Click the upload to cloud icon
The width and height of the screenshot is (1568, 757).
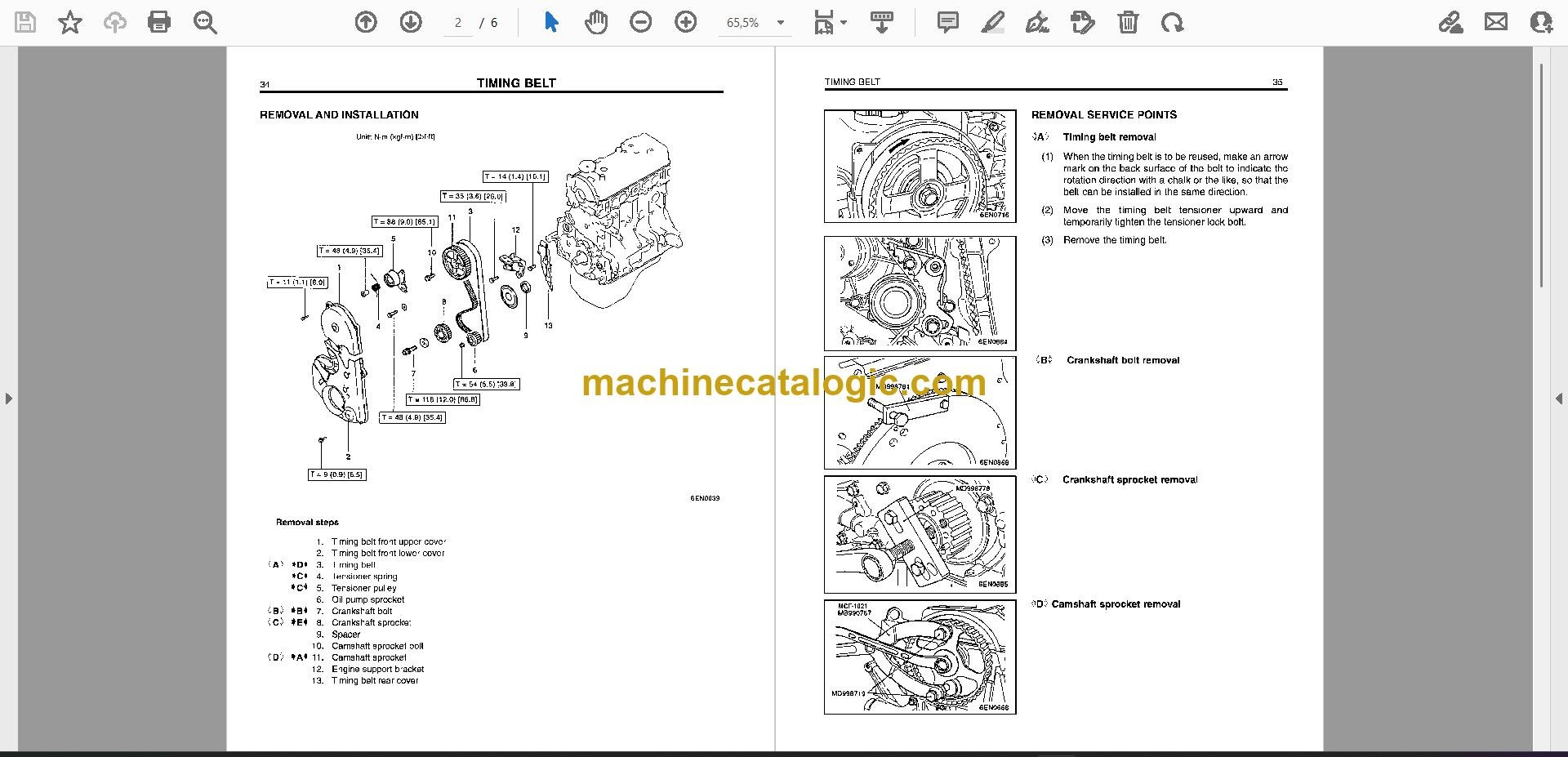(x=114, y=23)
